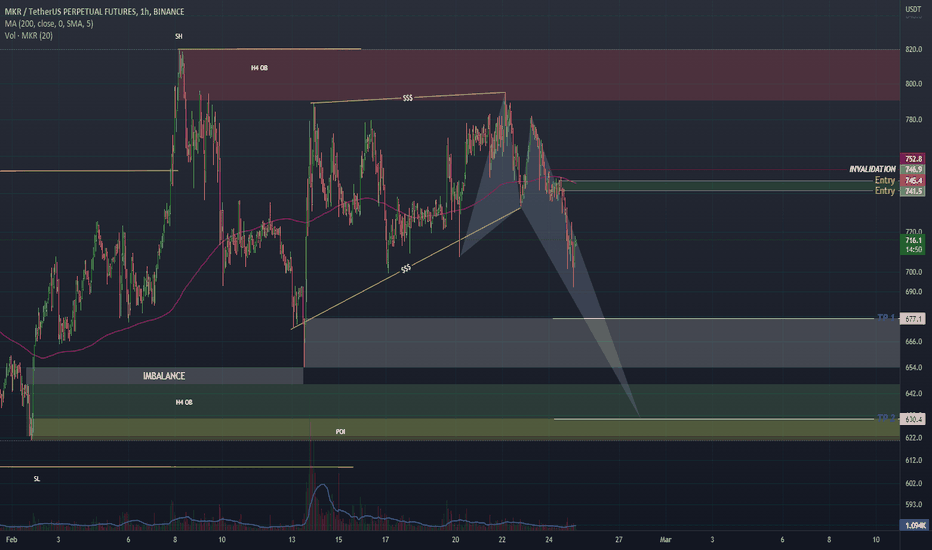Select the 746.9 price tag

click(913, 169)
